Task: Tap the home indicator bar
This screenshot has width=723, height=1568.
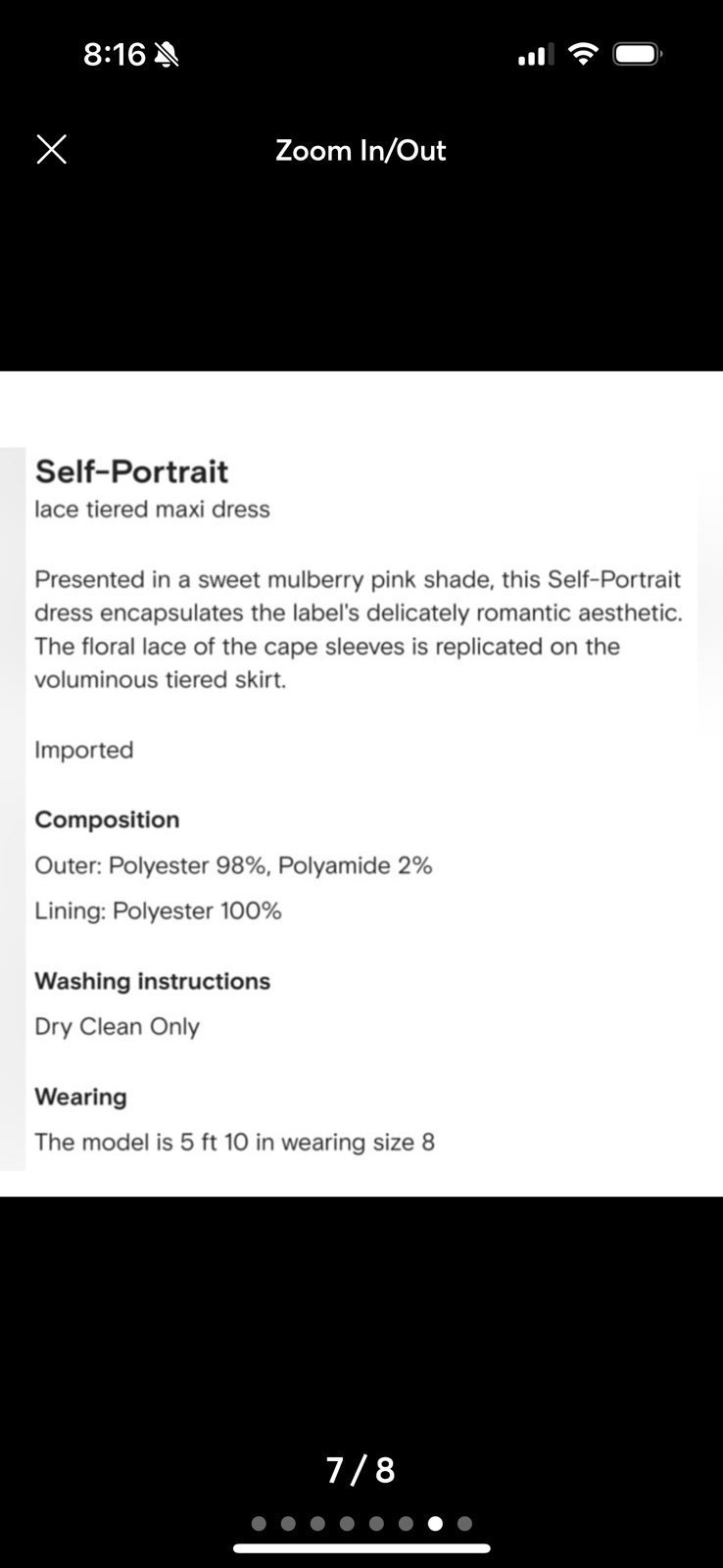Action: point(361,1548)
